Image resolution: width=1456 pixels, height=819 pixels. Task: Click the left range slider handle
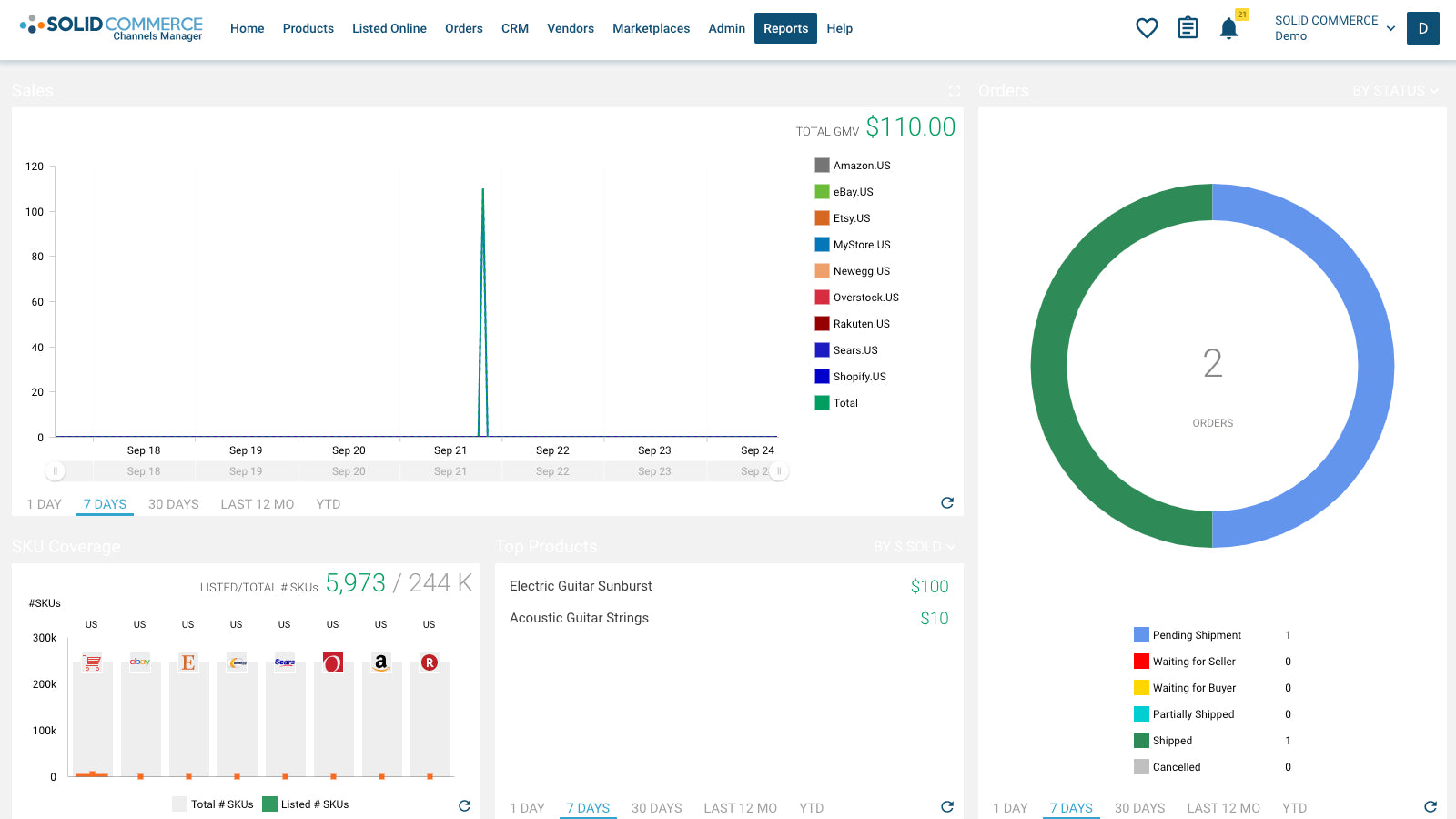coord(56,471)
